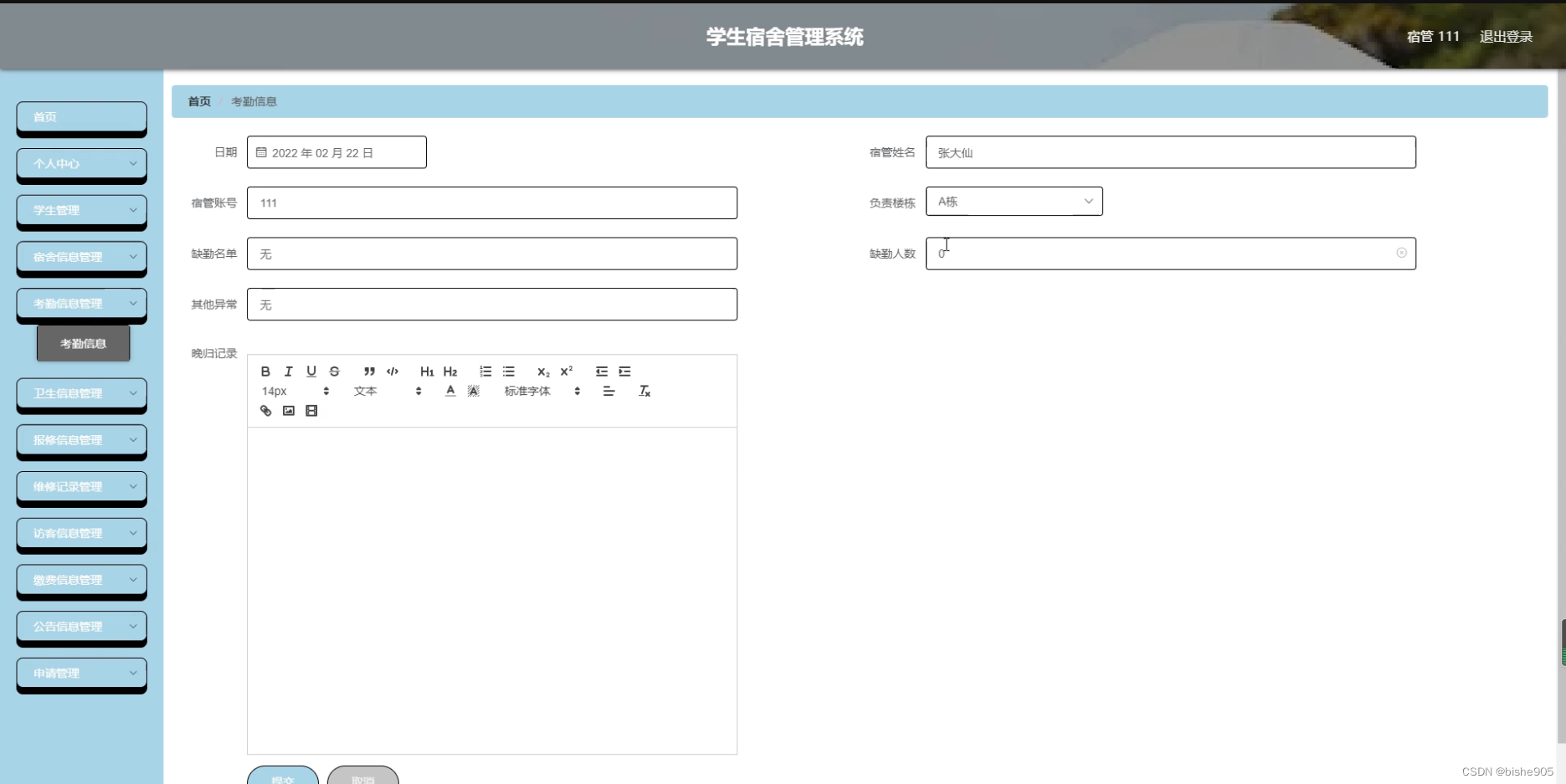Insert a link in the editor

click(265, 411)
